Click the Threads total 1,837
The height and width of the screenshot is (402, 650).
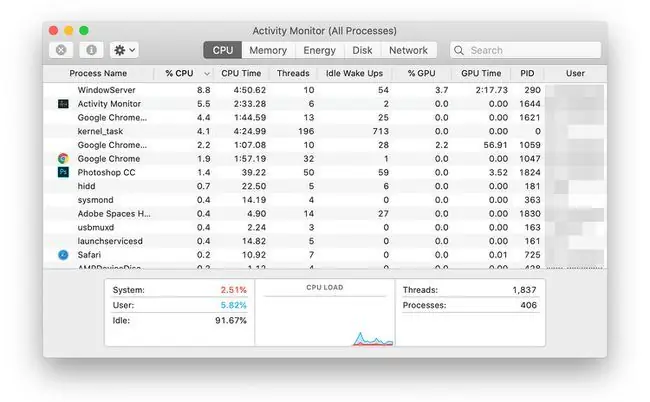pyautogui.click(x=524, y=290)
